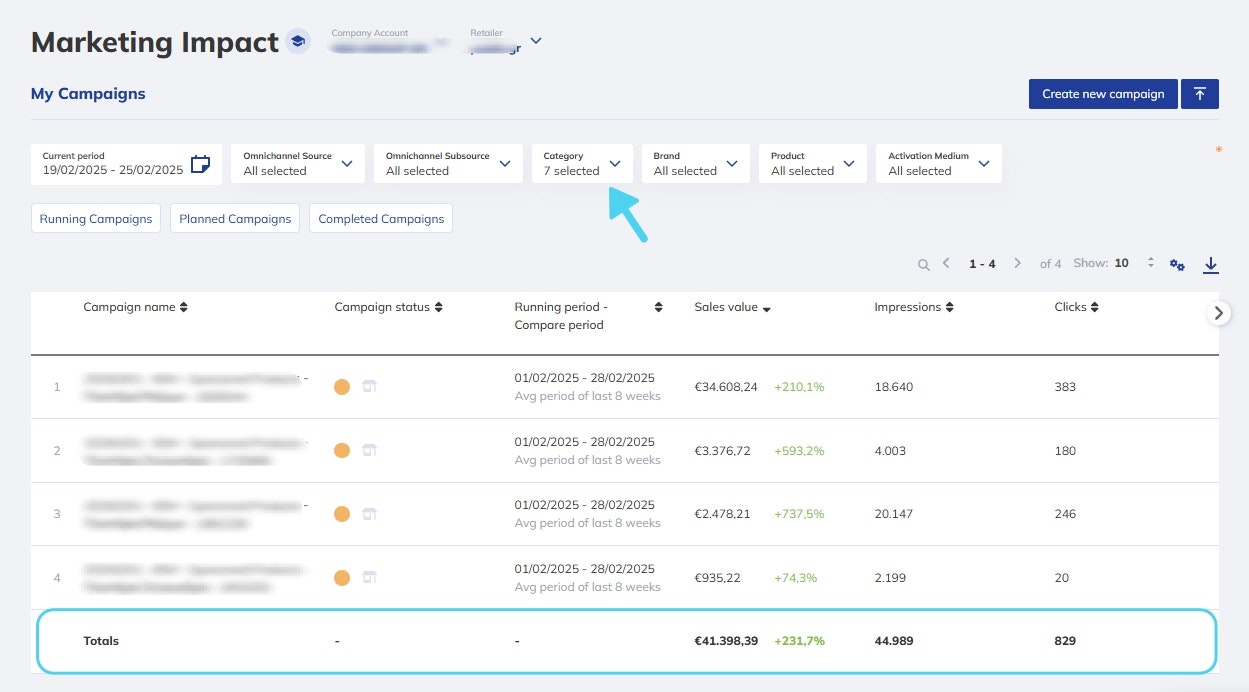Viewport: 1249px width, 692px height.
Task: Open the table search magnifier icon
Action: 924,265
